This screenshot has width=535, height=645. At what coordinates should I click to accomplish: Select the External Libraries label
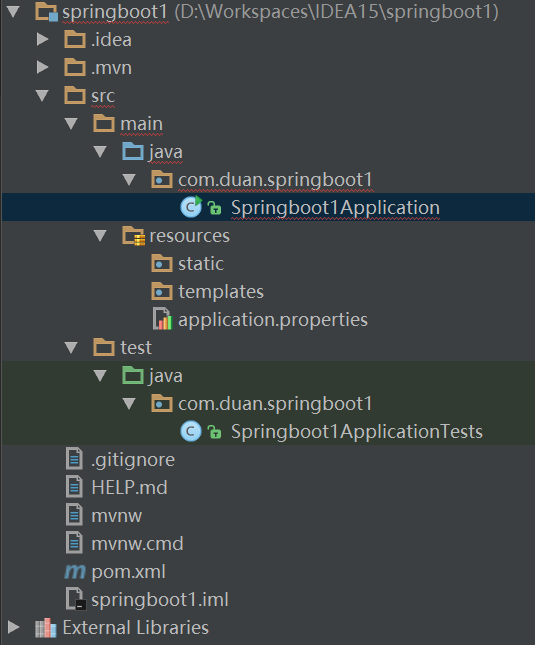click(136, 627)
